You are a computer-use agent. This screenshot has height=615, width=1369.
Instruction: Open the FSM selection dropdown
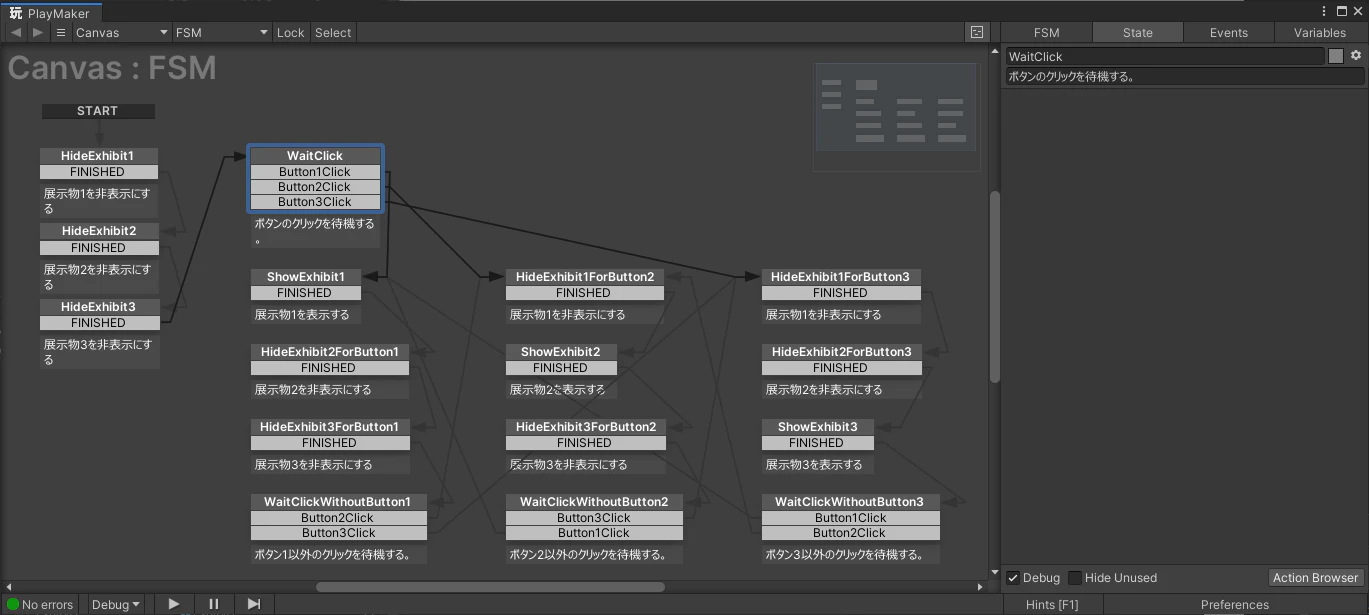point(222,32)
